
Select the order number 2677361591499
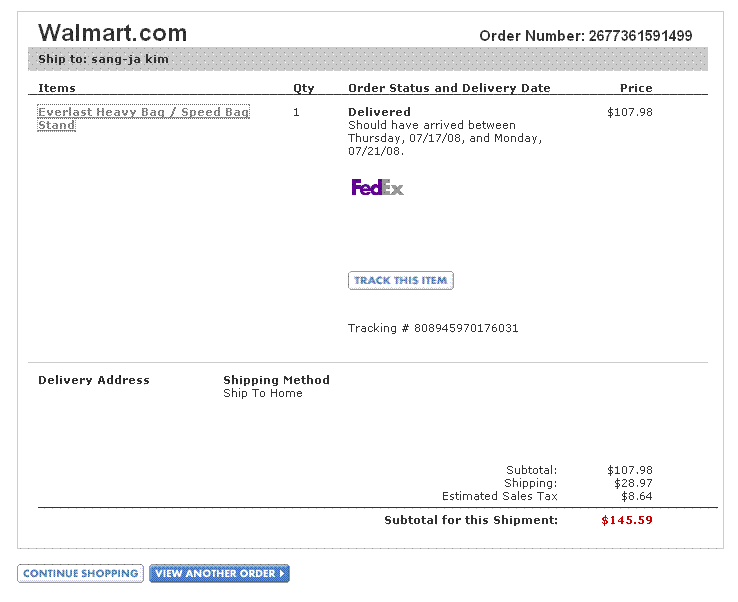[640, 36]
